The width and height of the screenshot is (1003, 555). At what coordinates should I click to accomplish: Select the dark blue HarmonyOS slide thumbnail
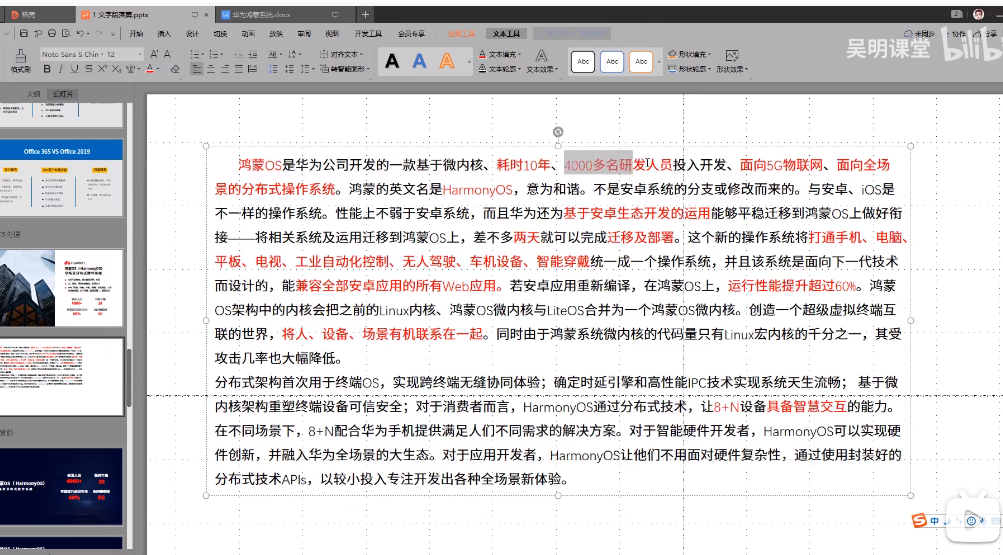click(61, 487)
